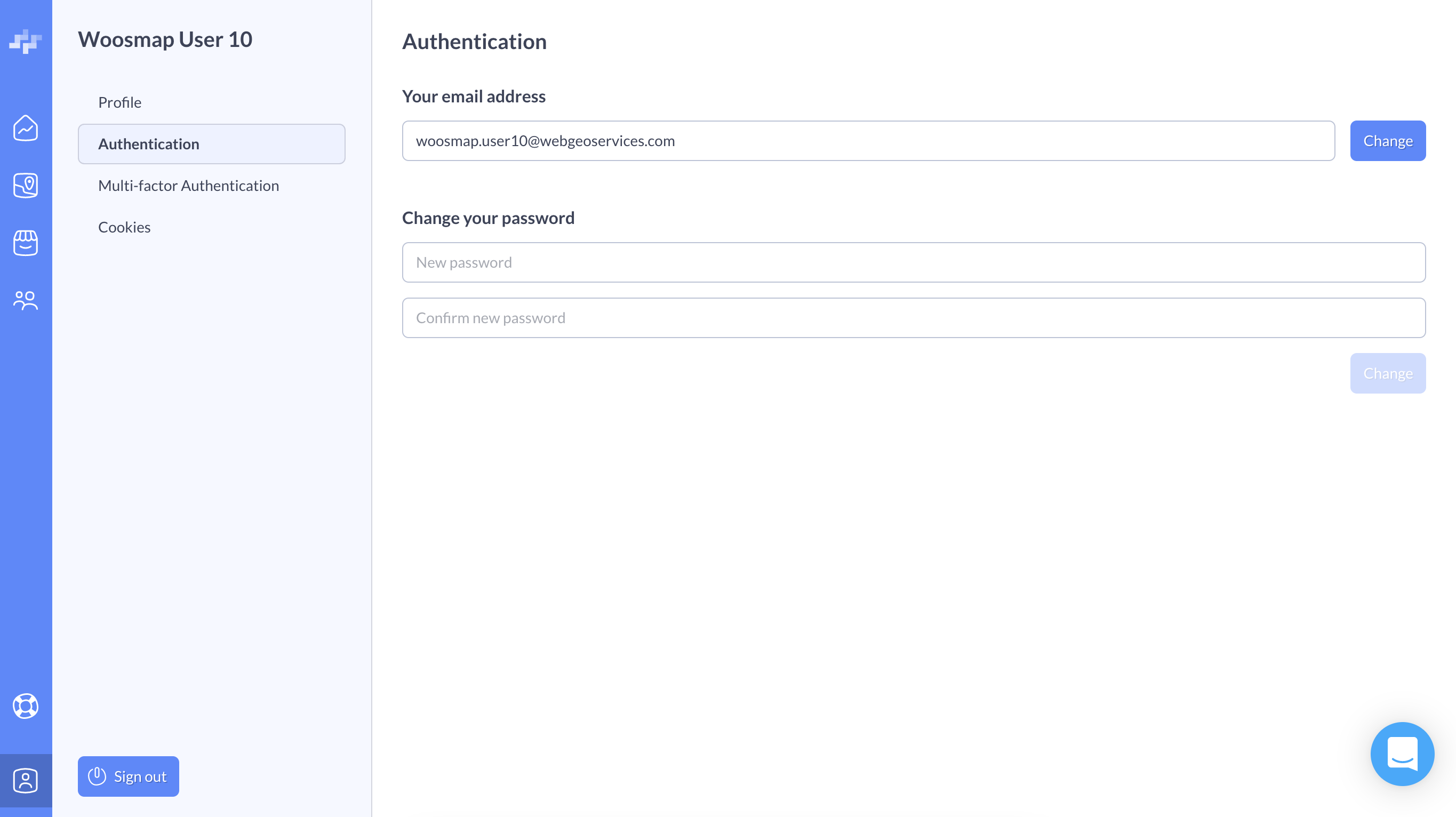
Task: Select the Profile menu item
Action: click(120, 102)
